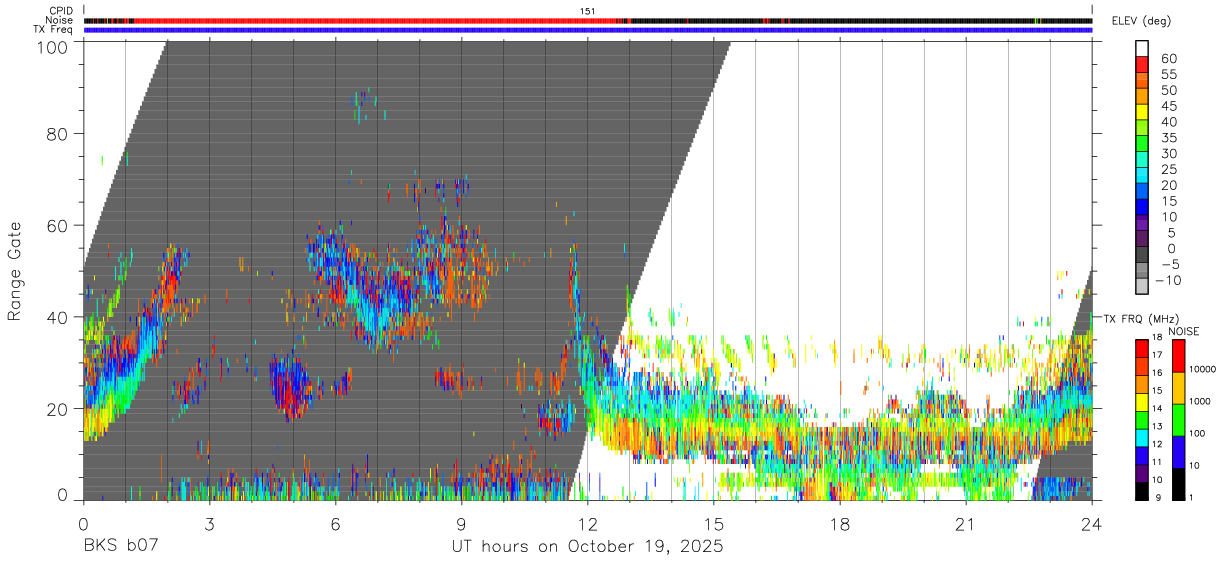Click the ELEV colorbar label "55"
Viewport: 1228px width, 567px height.
tap(1168, 74)
